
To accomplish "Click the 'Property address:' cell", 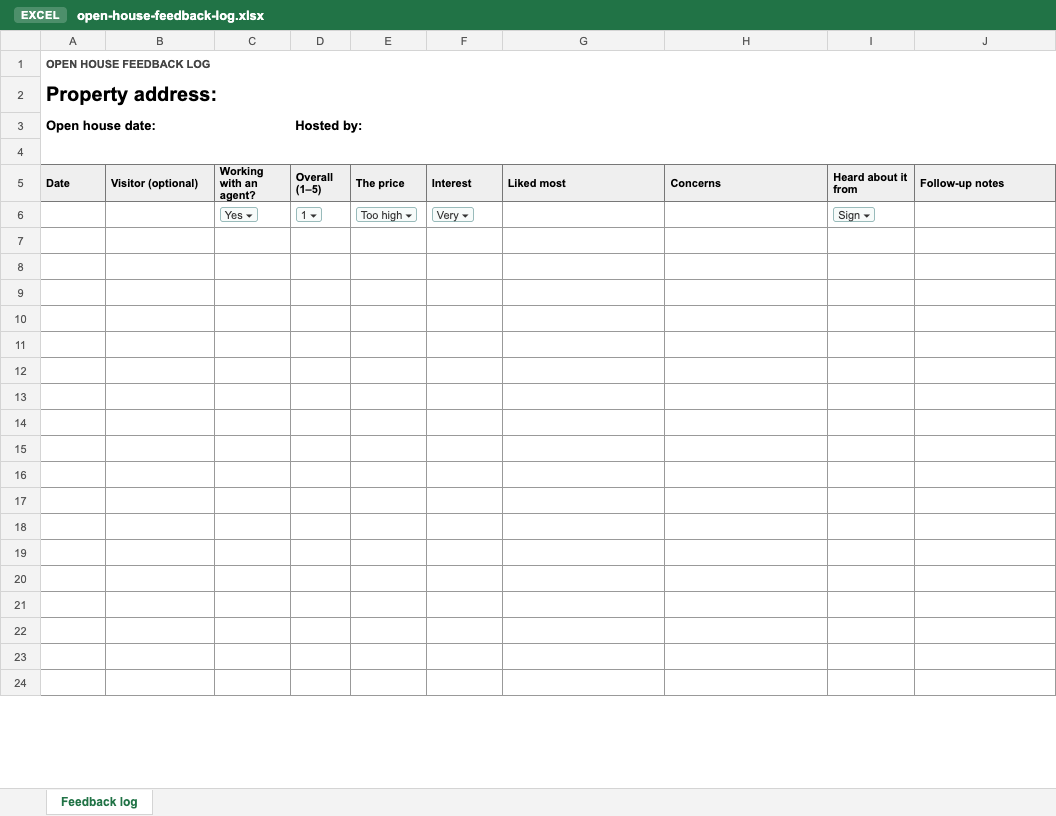I will (131, 94).
